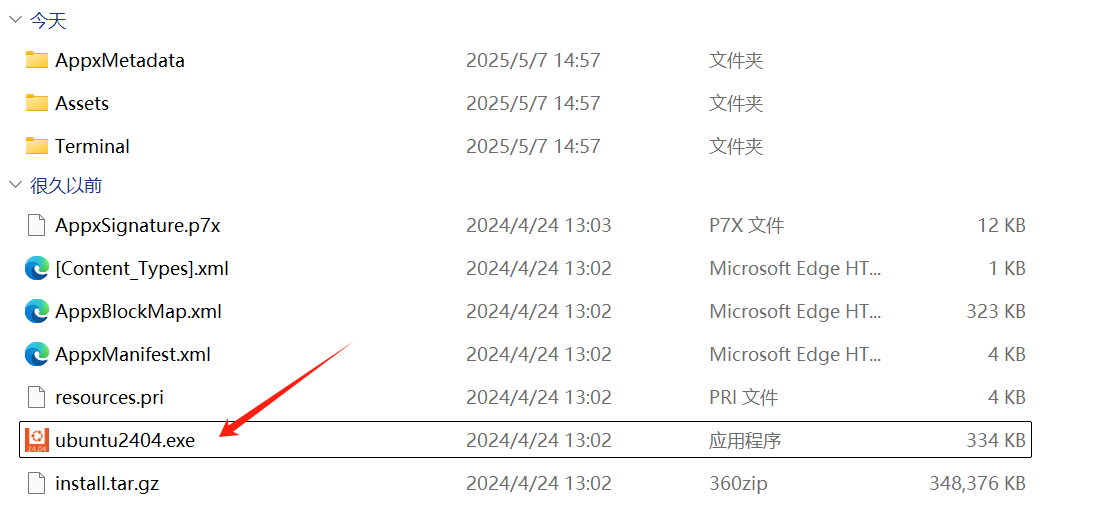This screenshot has width=1093, height=510.
Task: Select the AppxManifest.xml file name
Action: [132, 355]
